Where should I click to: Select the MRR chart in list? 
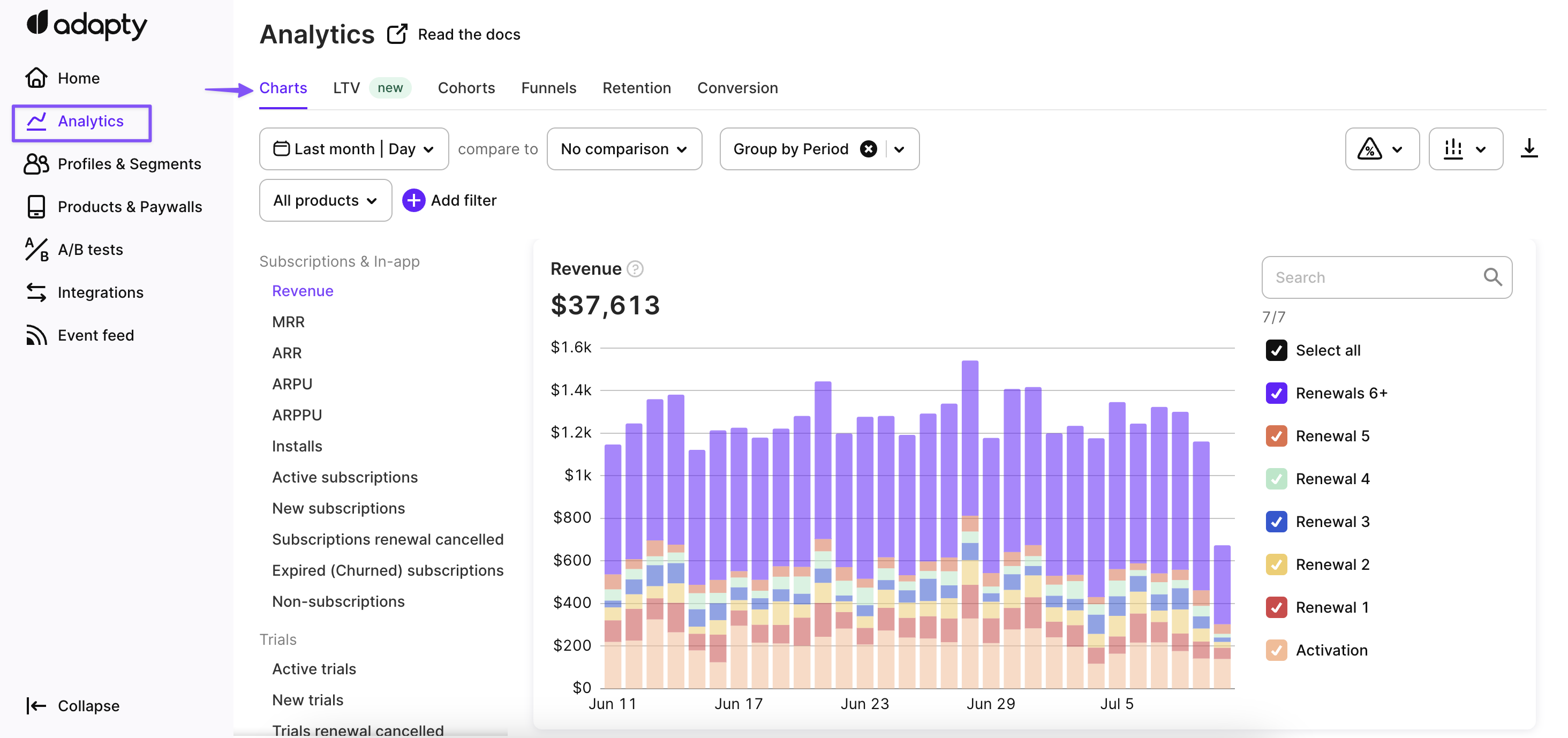288,322
